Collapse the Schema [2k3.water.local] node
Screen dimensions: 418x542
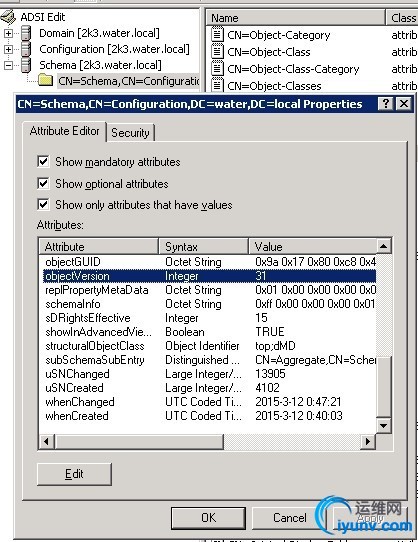8,65
